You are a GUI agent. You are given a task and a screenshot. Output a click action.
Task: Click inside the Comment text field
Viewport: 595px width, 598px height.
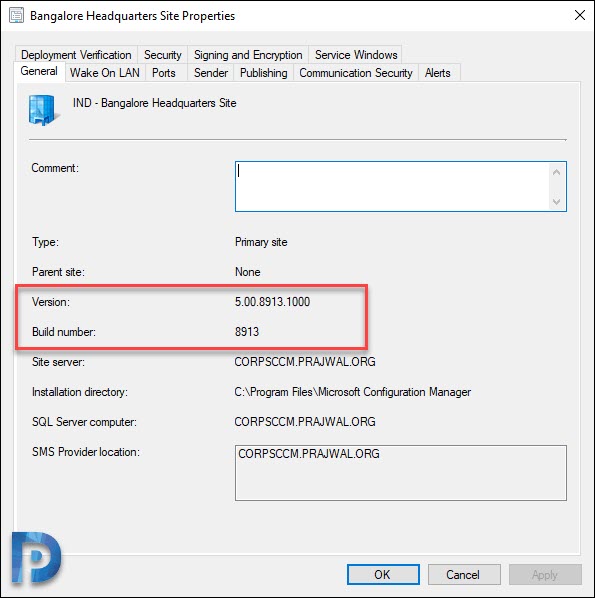click(392, 186)
